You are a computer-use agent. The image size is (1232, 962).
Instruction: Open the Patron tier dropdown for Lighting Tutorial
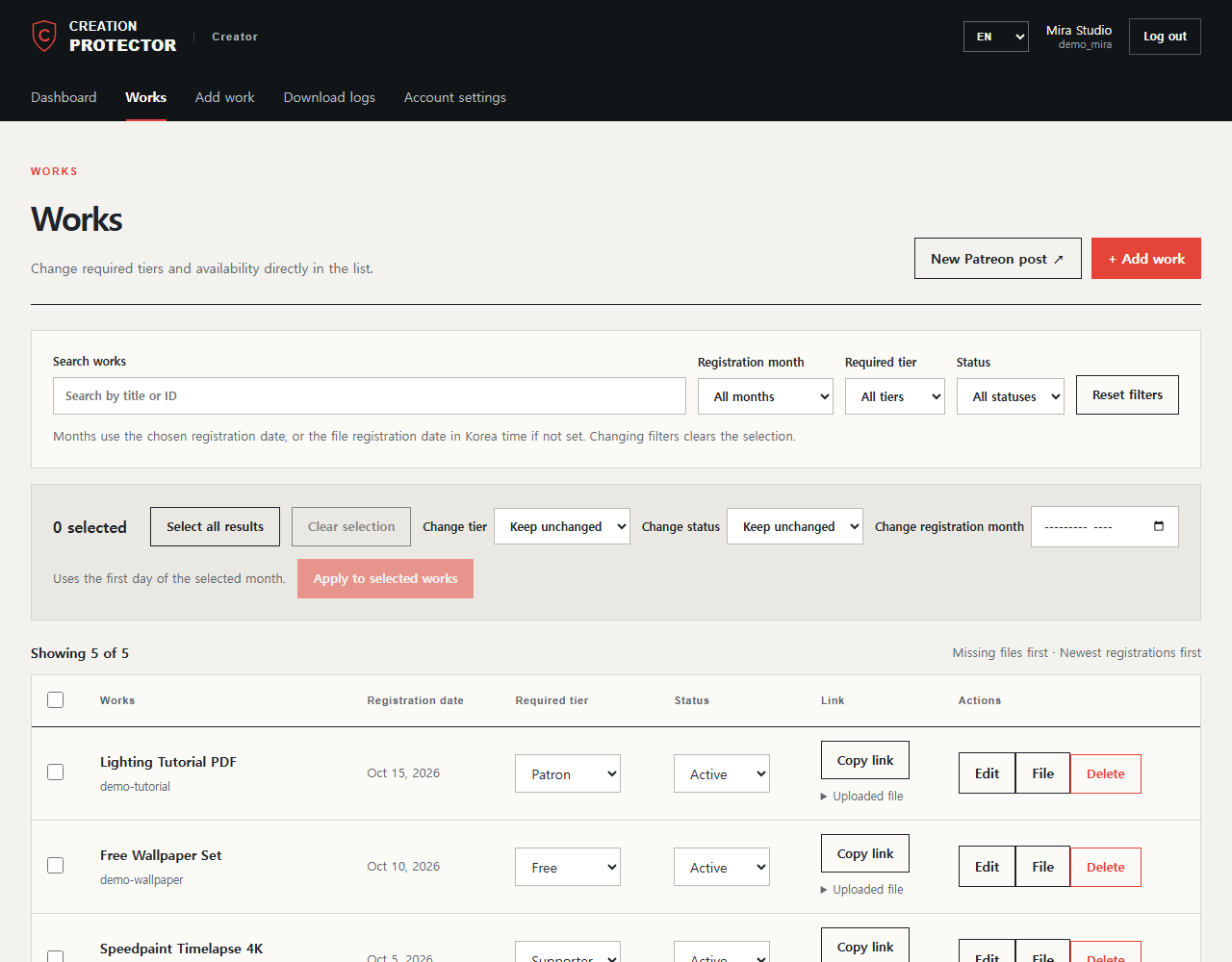coord(568,773)
